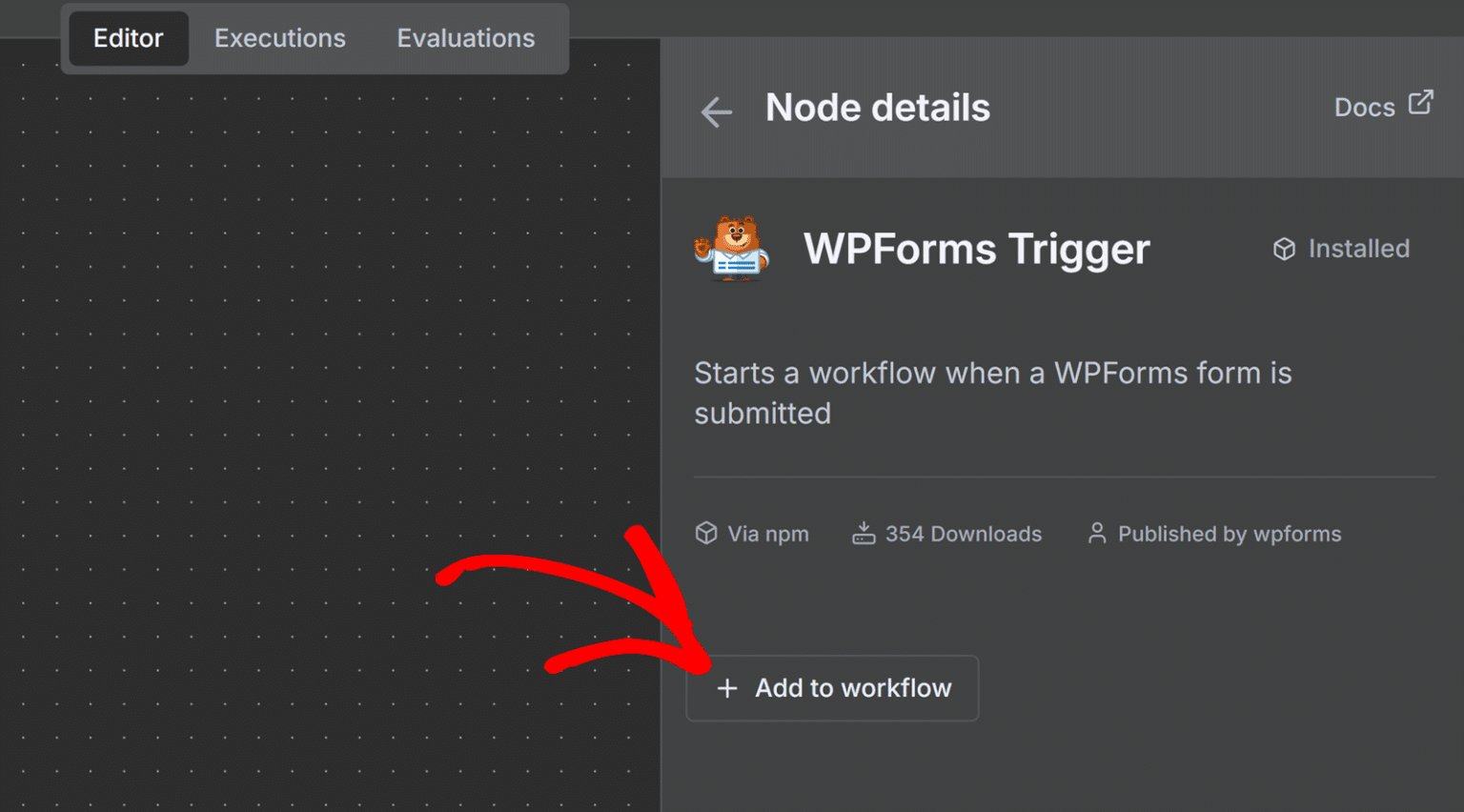Select the Editor tab

point(128,38)
